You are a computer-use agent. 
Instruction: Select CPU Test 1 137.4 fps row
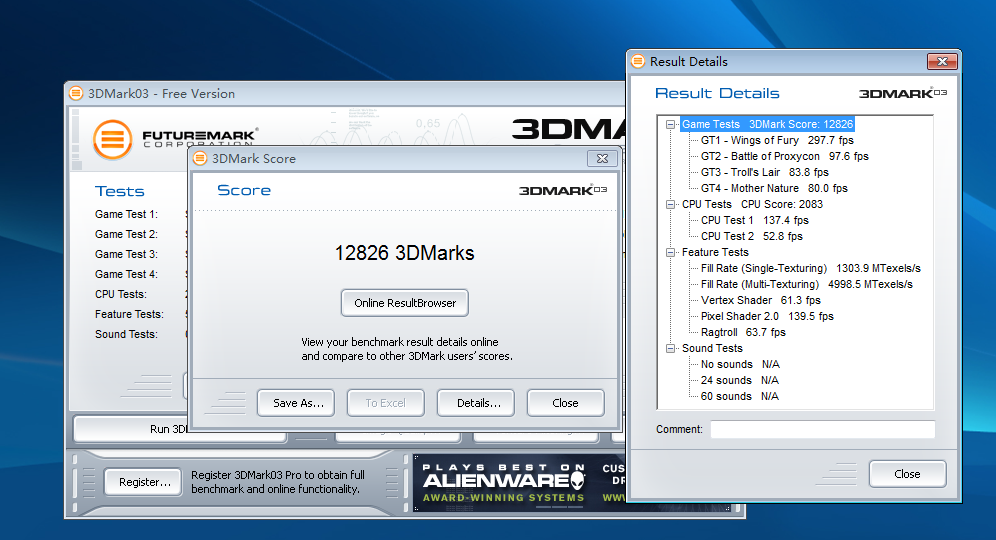point(755,220)
